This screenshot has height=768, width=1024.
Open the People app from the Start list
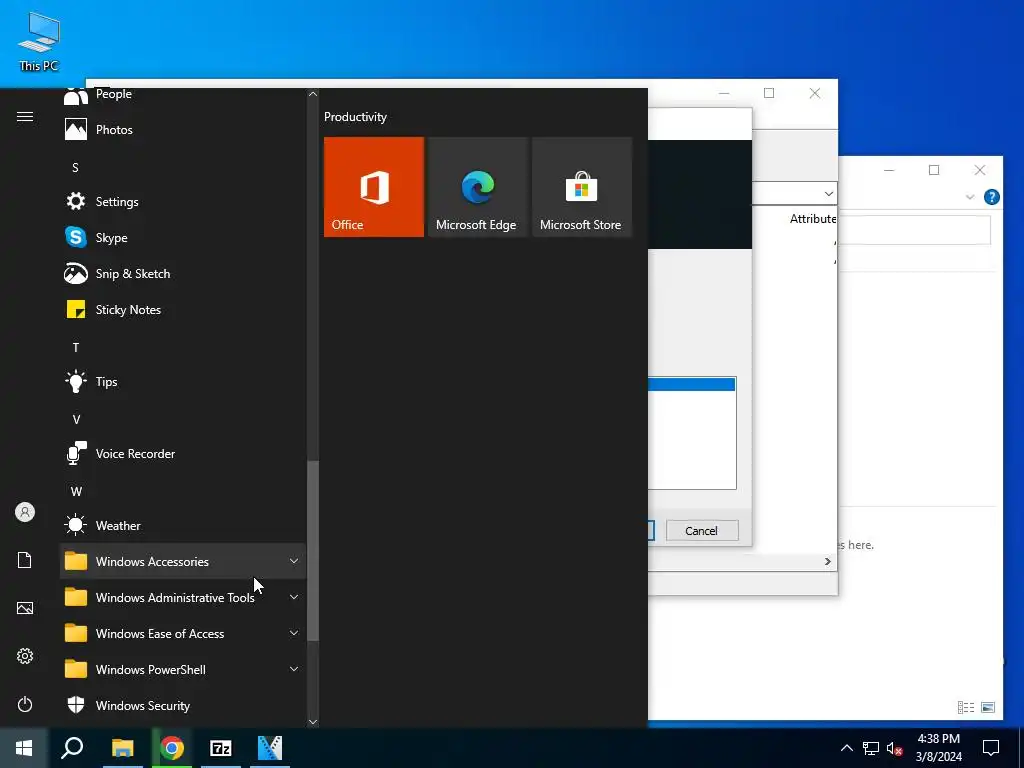[182, 97]
